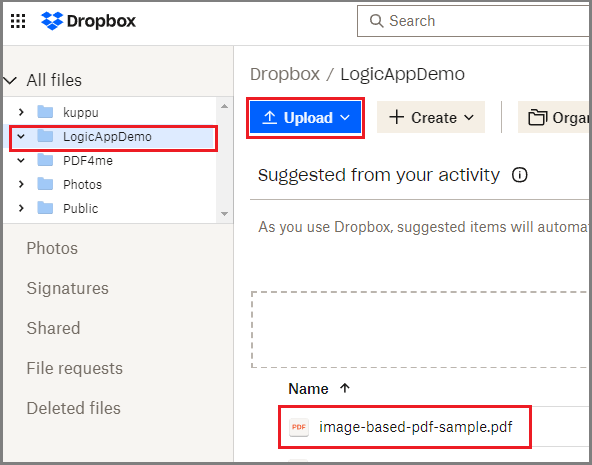Select the Photos folder icon in tree

pos(45,184)
